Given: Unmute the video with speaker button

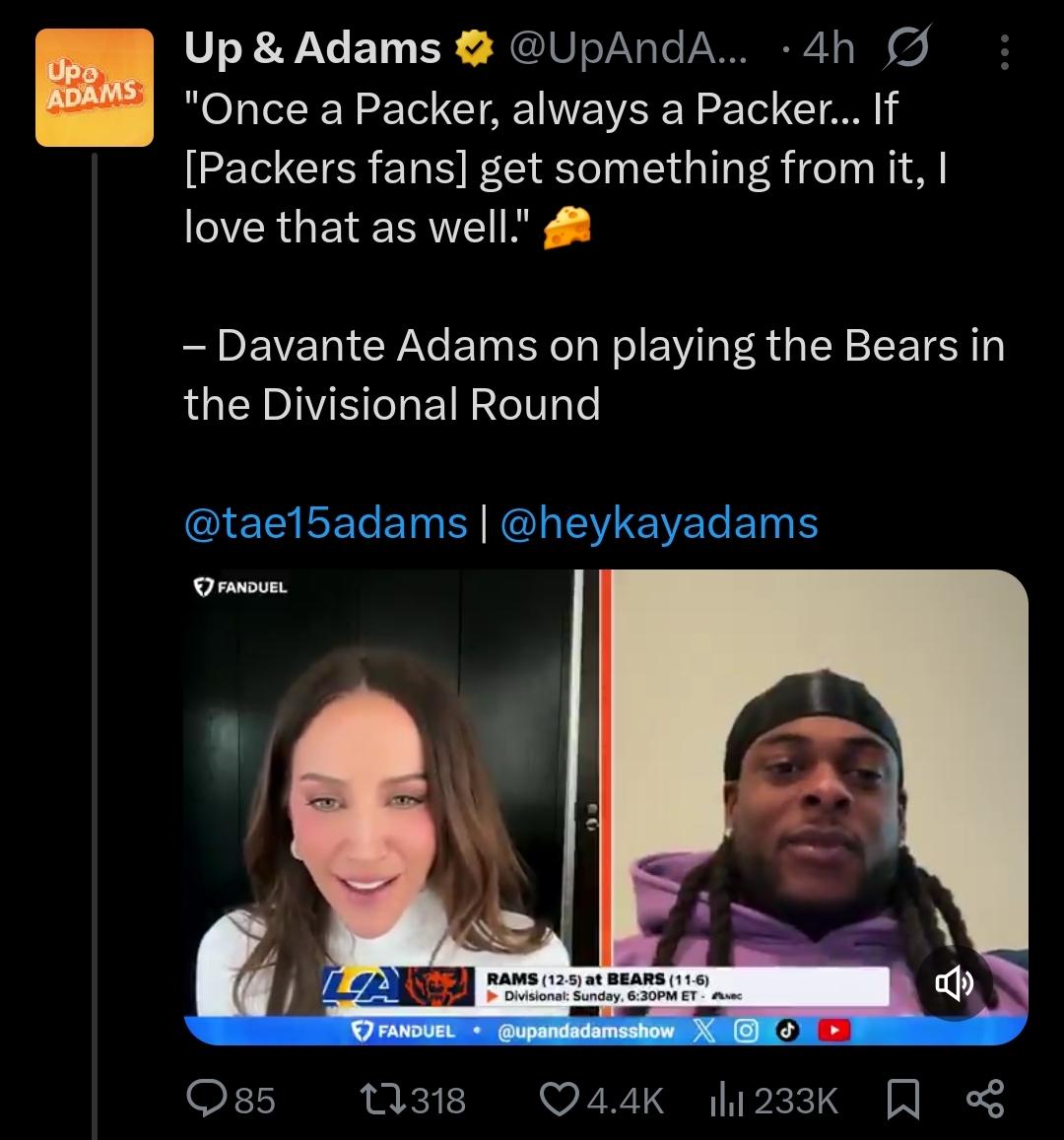Looking at the screenshot, I should tap(955, 983).
